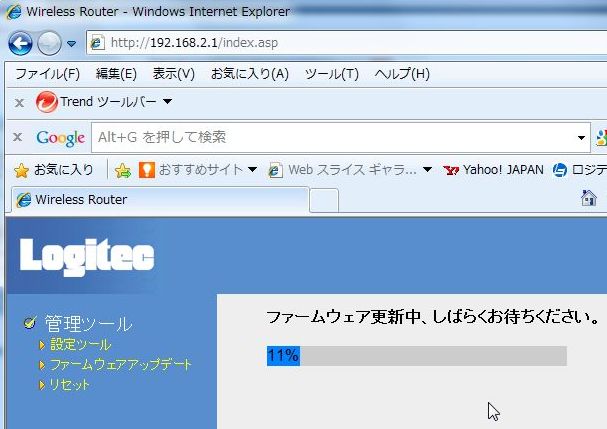Open Web スライス ギャラリー favorites link

(x=343, y=170)
